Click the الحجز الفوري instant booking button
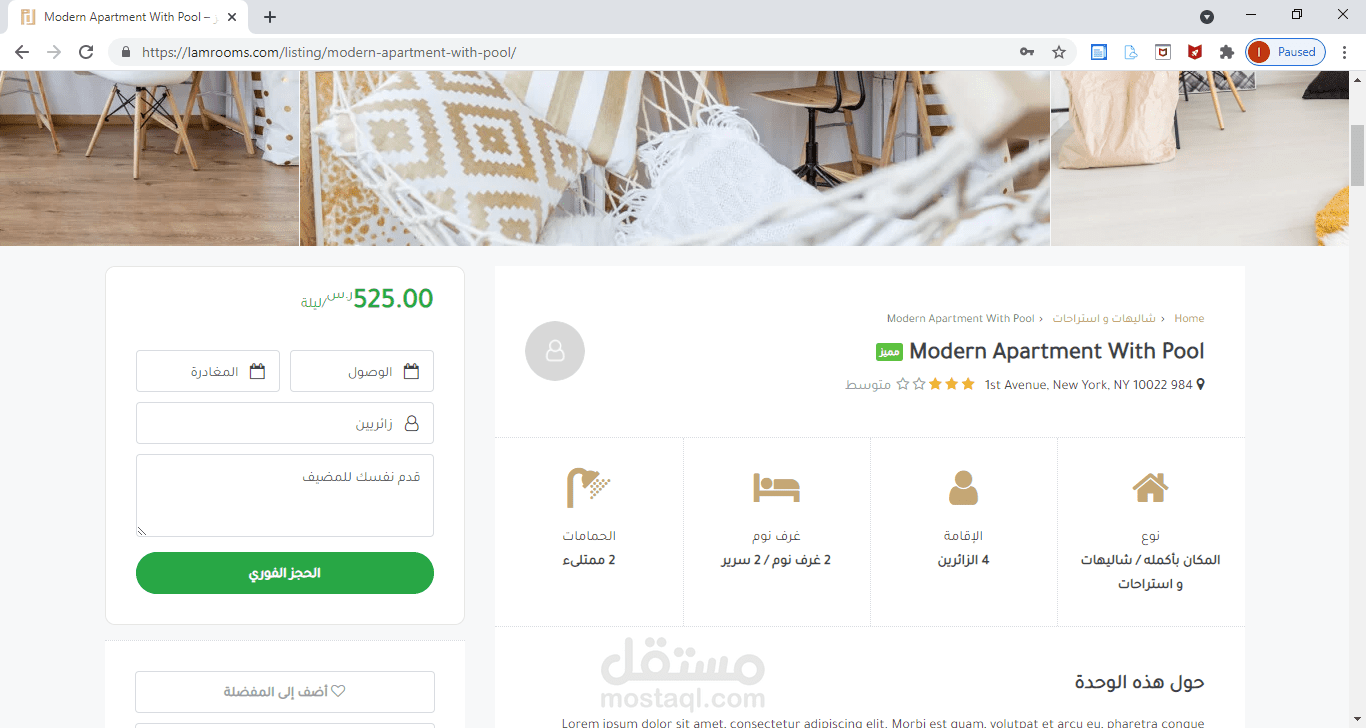Screen dimensions: 1366x728 285,573
